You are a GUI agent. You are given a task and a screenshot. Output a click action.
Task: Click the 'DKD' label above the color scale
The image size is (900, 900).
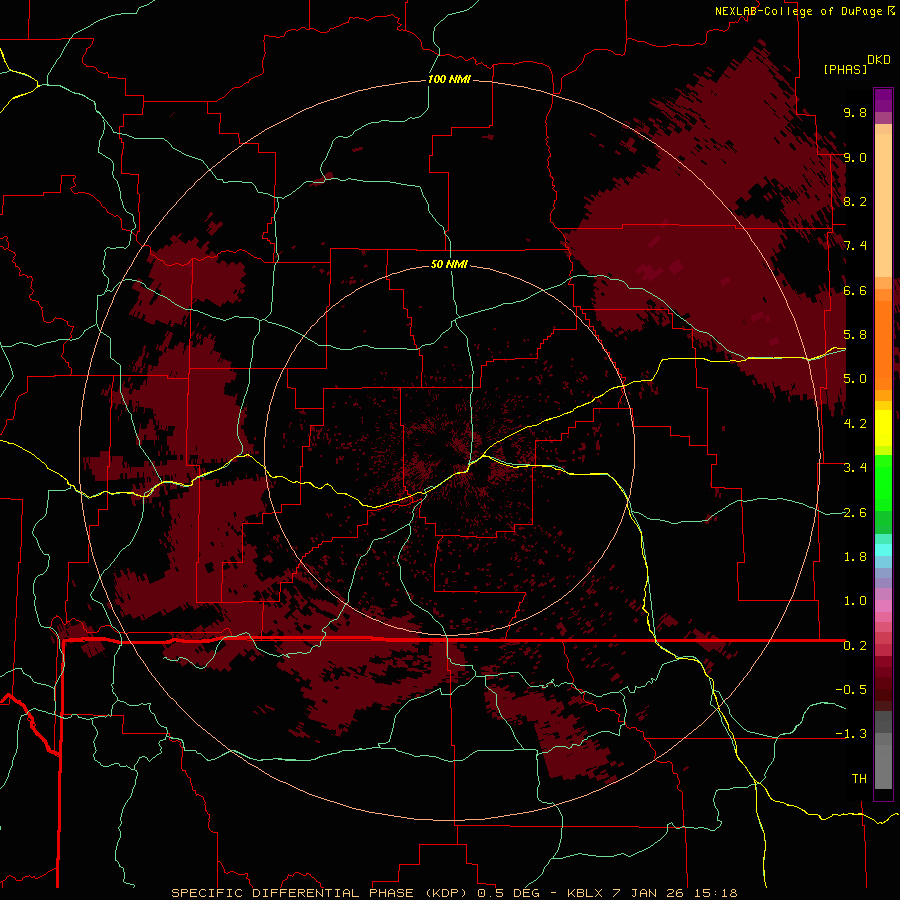tap(879, 60)
